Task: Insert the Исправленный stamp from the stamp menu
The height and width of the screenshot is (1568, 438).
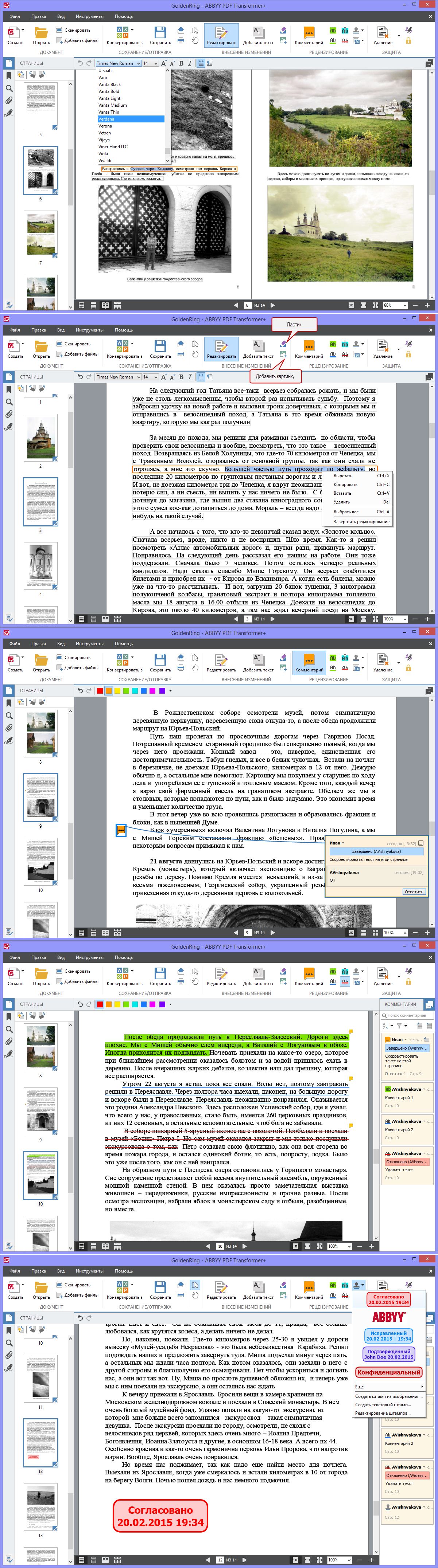Action: (x=389, y=1336)
